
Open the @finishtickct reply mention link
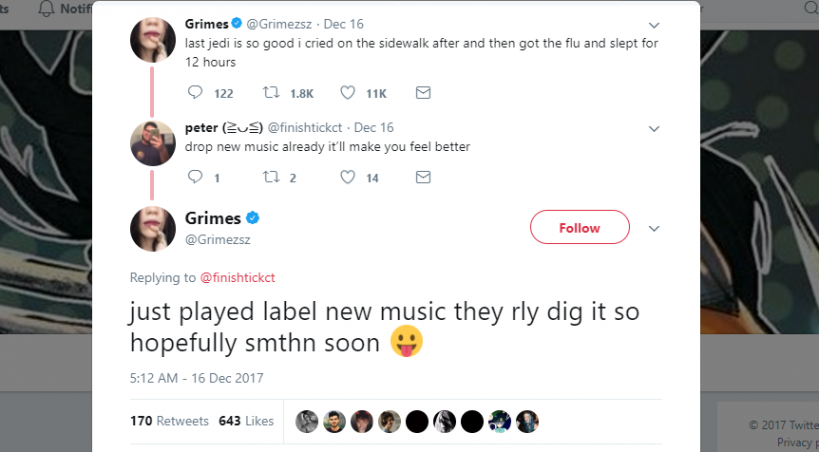(238, 277)
